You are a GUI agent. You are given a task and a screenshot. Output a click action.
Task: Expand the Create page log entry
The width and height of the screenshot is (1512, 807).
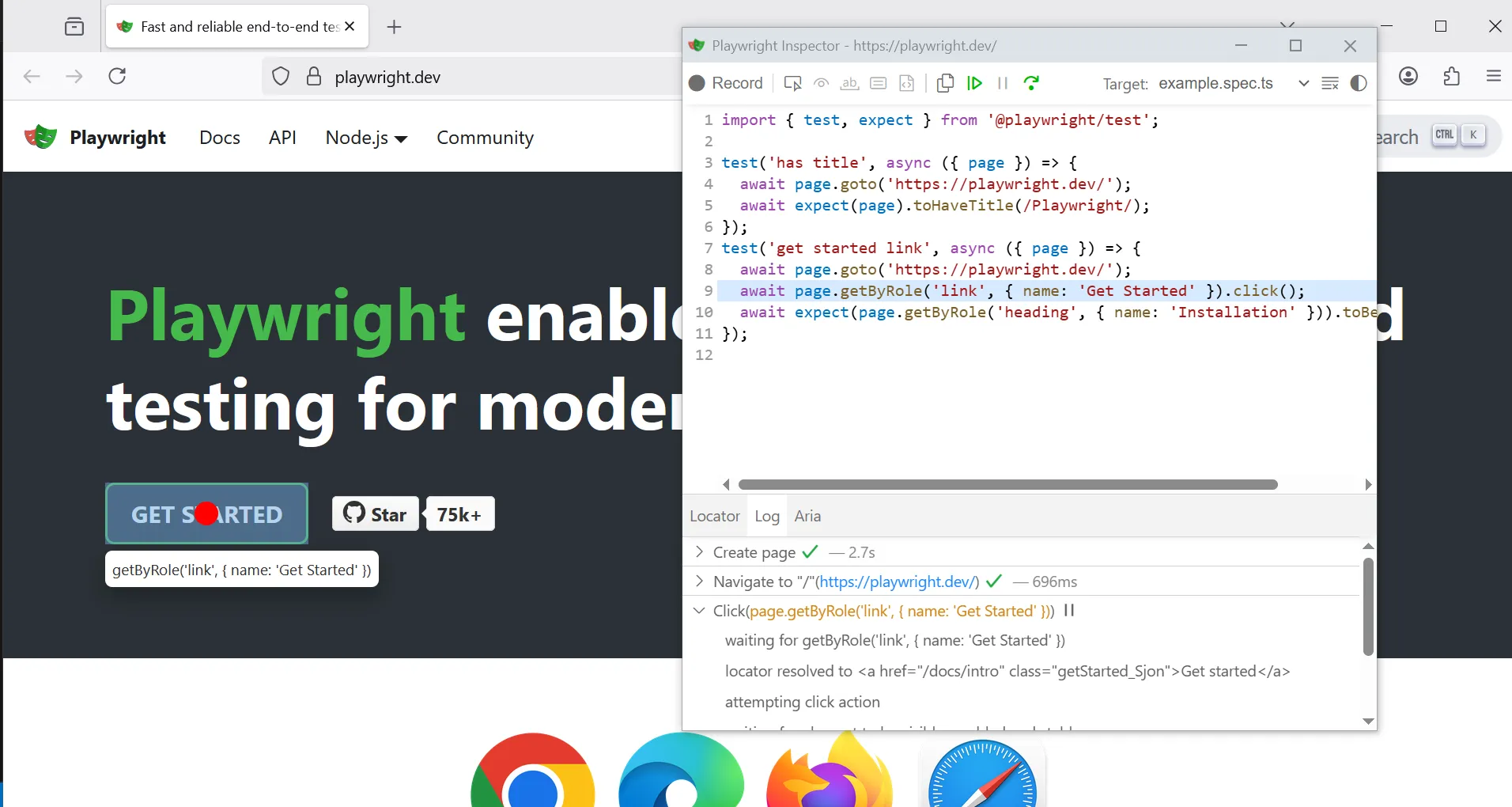699,551
